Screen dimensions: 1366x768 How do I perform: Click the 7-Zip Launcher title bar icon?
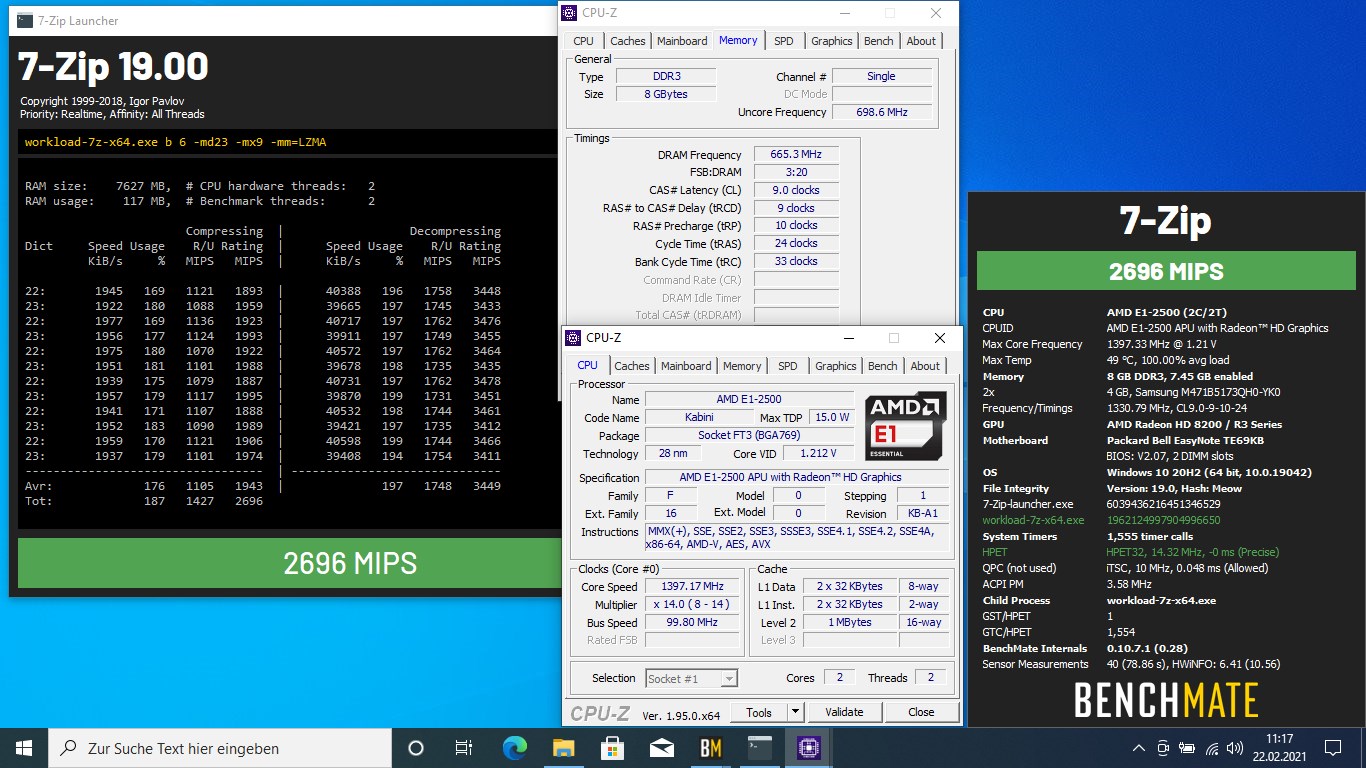pyautogui.click(x=23, y=20)
